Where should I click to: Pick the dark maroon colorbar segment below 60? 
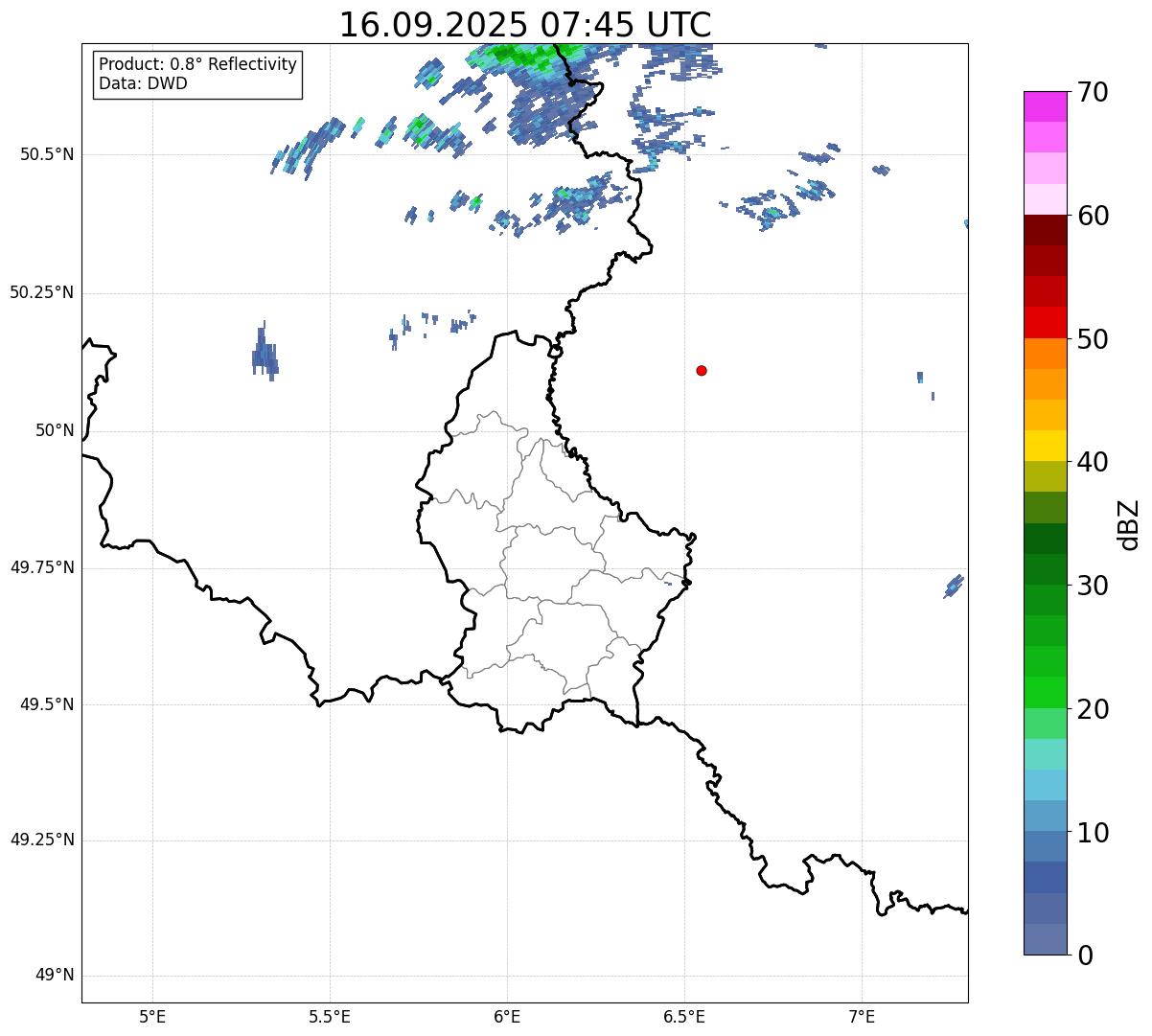click(x=1045, y=230)
